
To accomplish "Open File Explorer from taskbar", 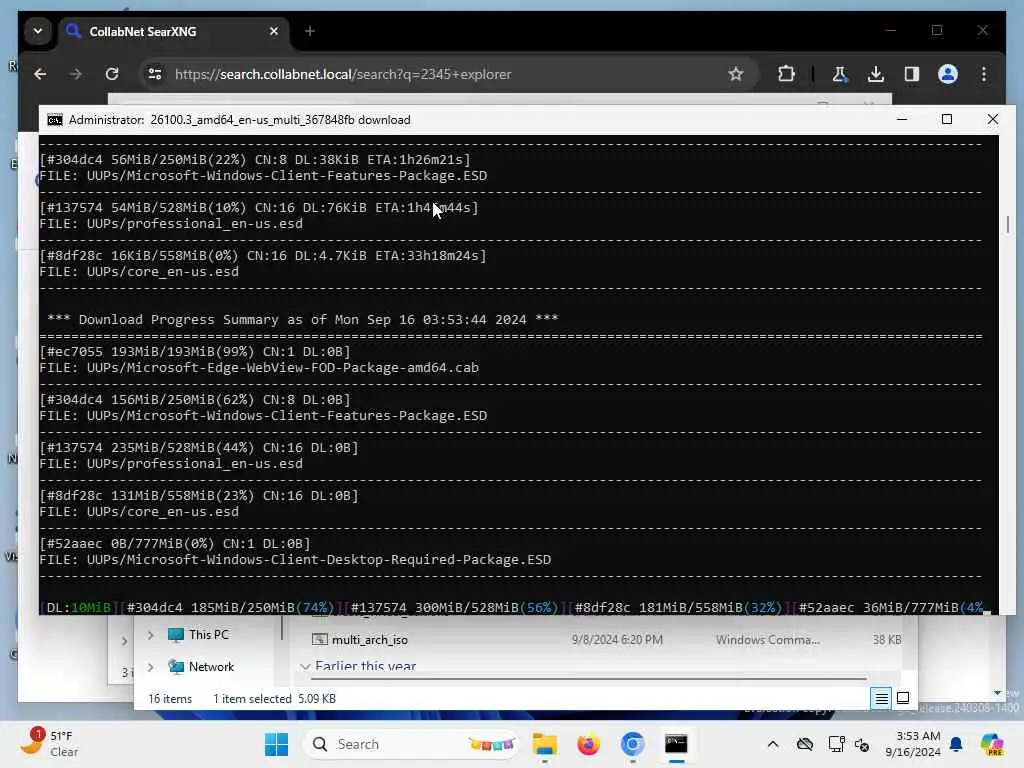I will [x=544, y=744].
